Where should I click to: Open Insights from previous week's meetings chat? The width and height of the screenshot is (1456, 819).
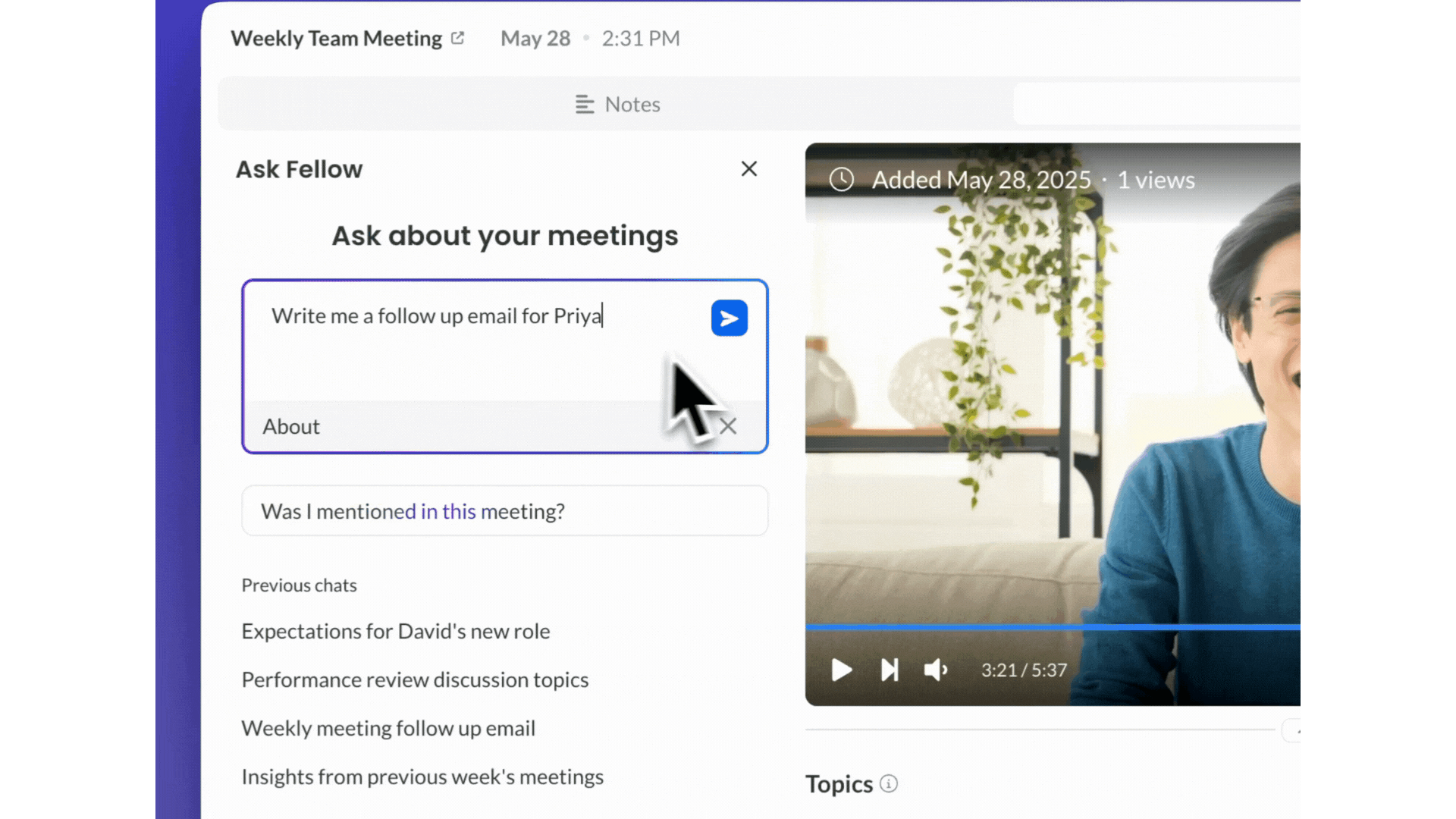422,777
